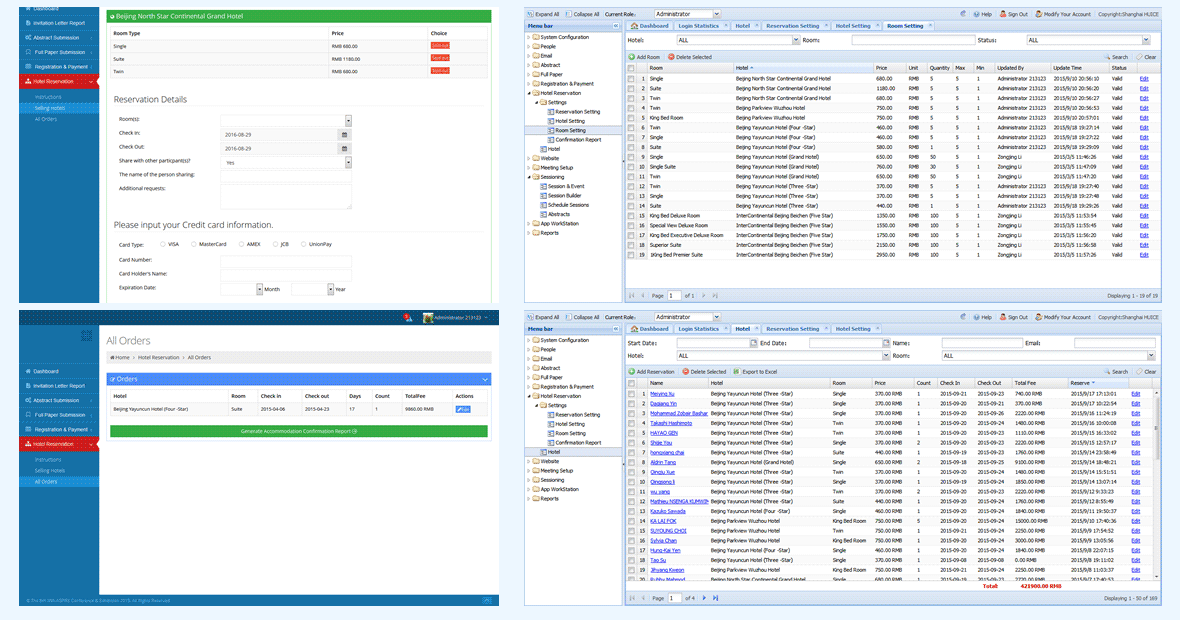Select the MasterCard radio option
This screenshot has height=620, width=1180.
(193, 245)
